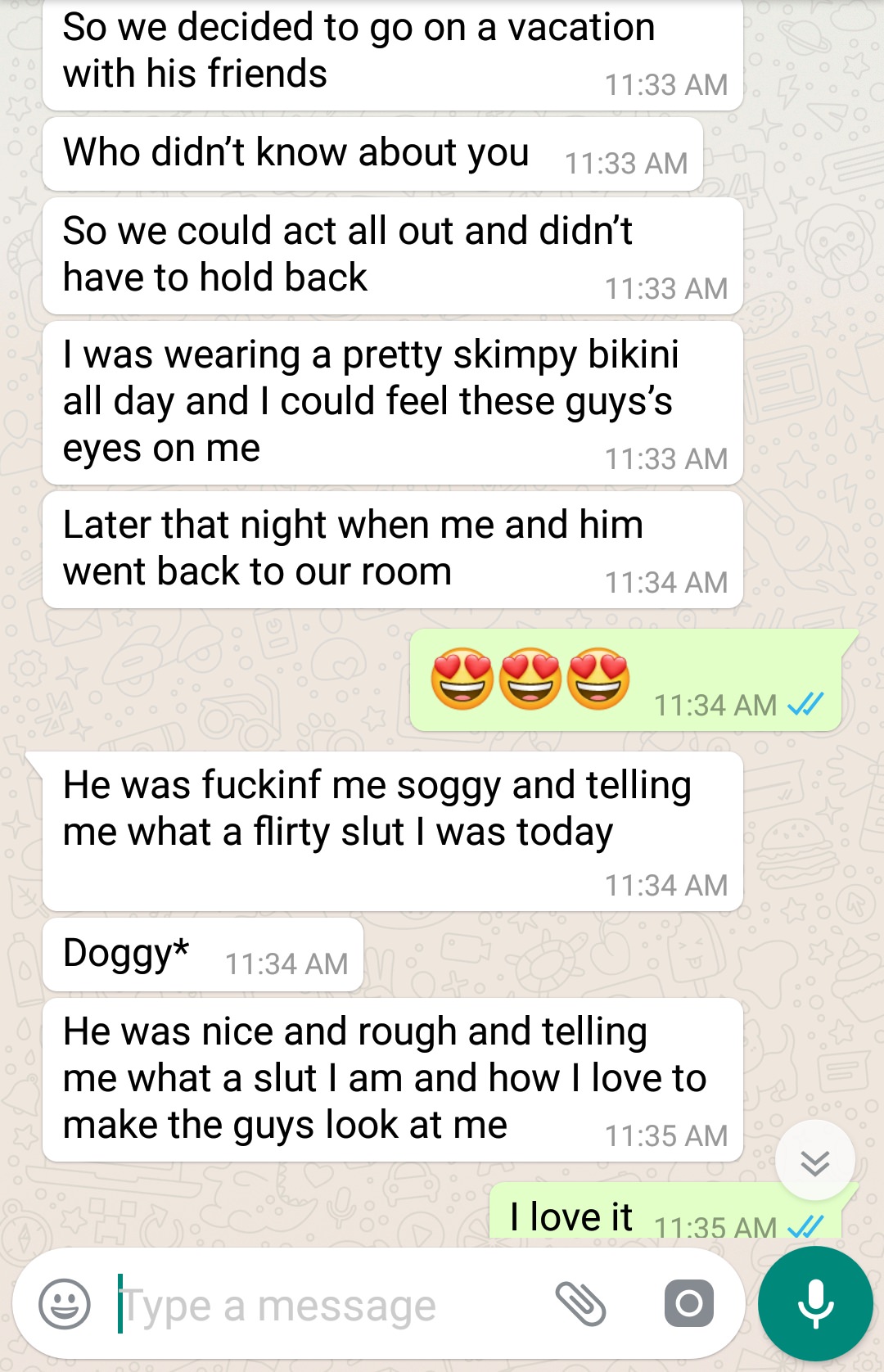Select the 'didn't have to hold back' message bubble
This screenshot has width=884, height=1372.
pyautogui.click(x=393, y=255)
